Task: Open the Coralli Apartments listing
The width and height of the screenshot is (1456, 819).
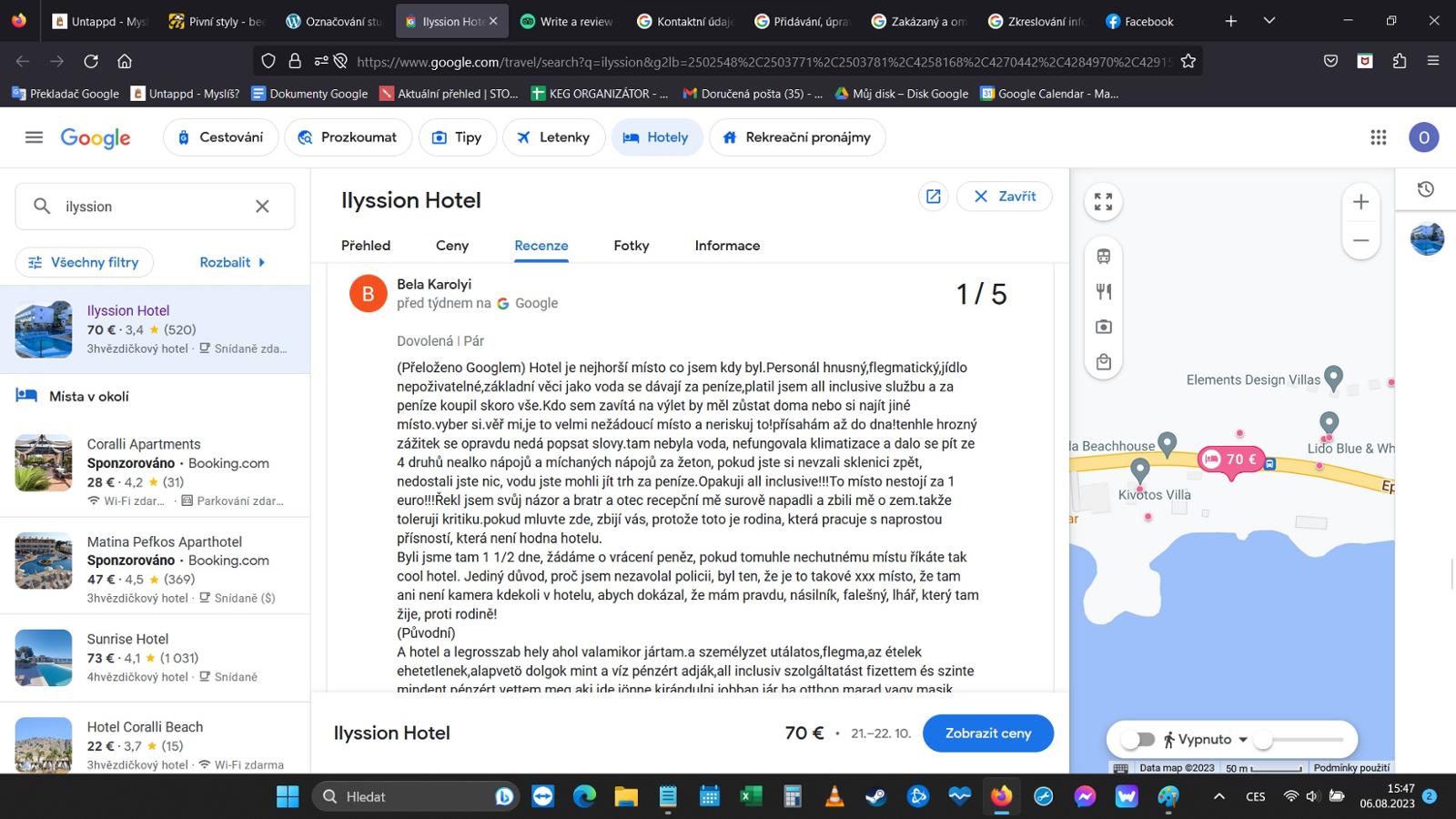Action: 155,472
